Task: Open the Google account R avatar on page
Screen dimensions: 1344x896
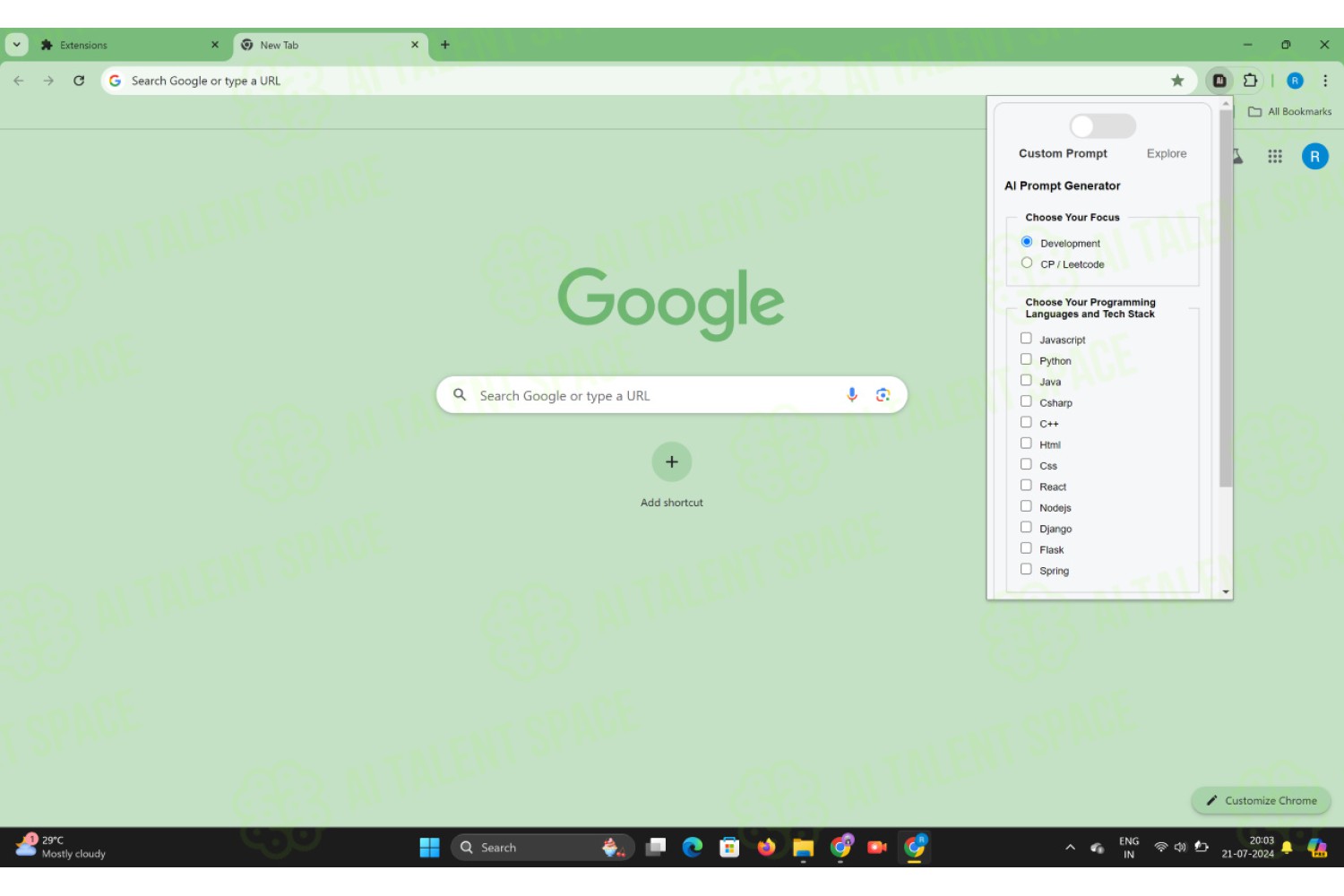Action: [x=1314, y=156]
